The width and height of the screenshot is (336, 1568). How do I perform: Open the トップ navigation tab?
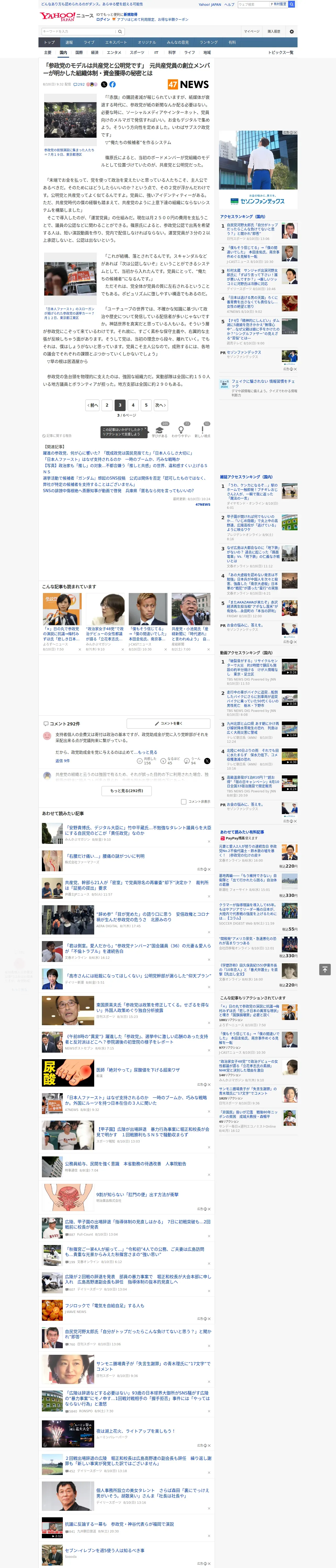(x=49, y=43)
